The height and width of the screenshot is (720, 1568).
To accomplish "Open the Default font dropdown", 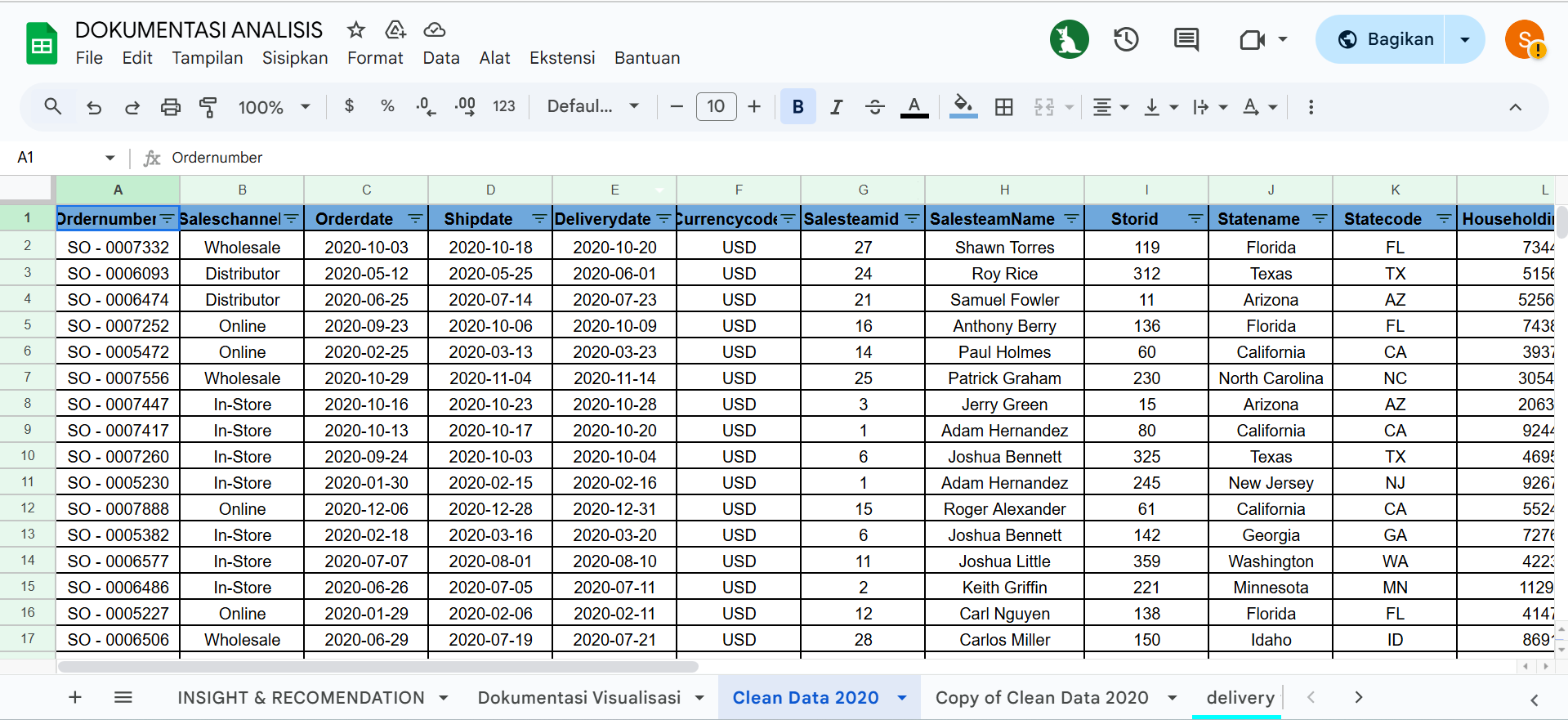I will click(592, 107).
